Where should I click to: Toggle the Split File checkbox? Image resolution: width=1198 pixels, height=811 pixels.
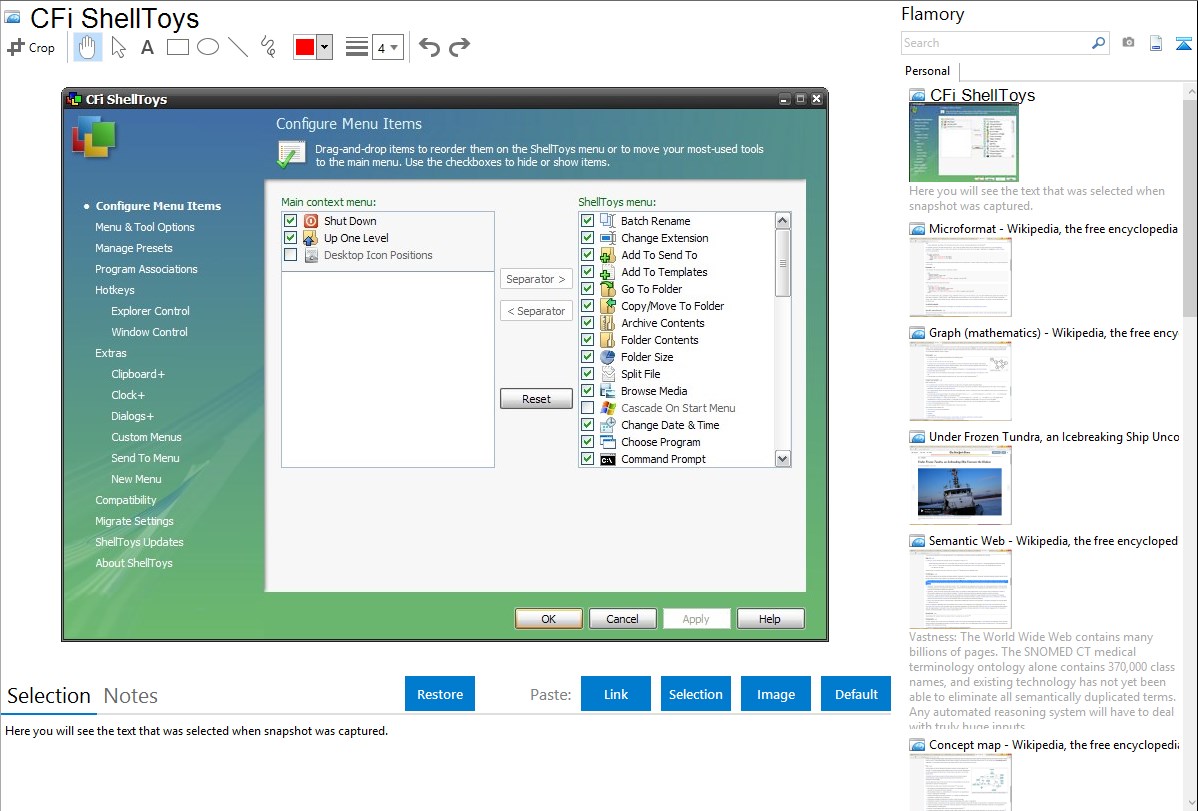588,374
